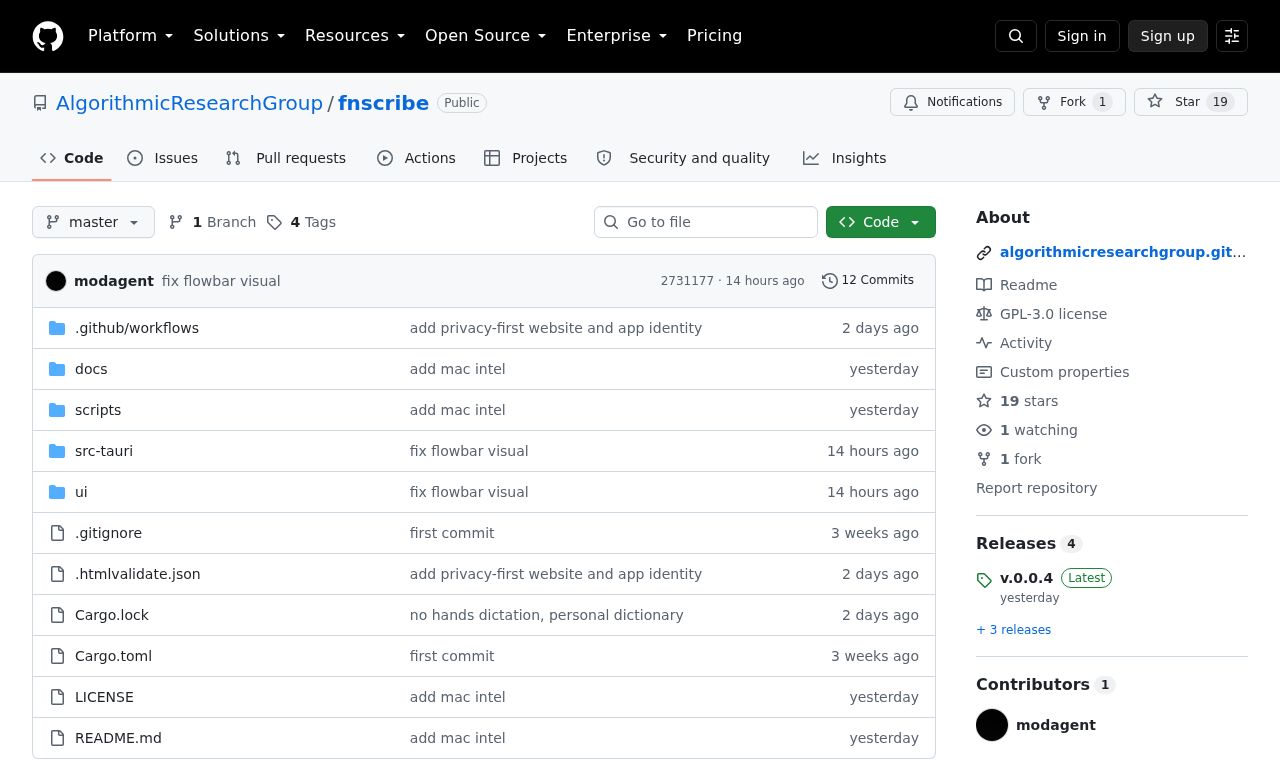Viewport: 1280px width, 760px height.
Task: Open the appearance settings icon button
Action: [x=1232, y=36]
